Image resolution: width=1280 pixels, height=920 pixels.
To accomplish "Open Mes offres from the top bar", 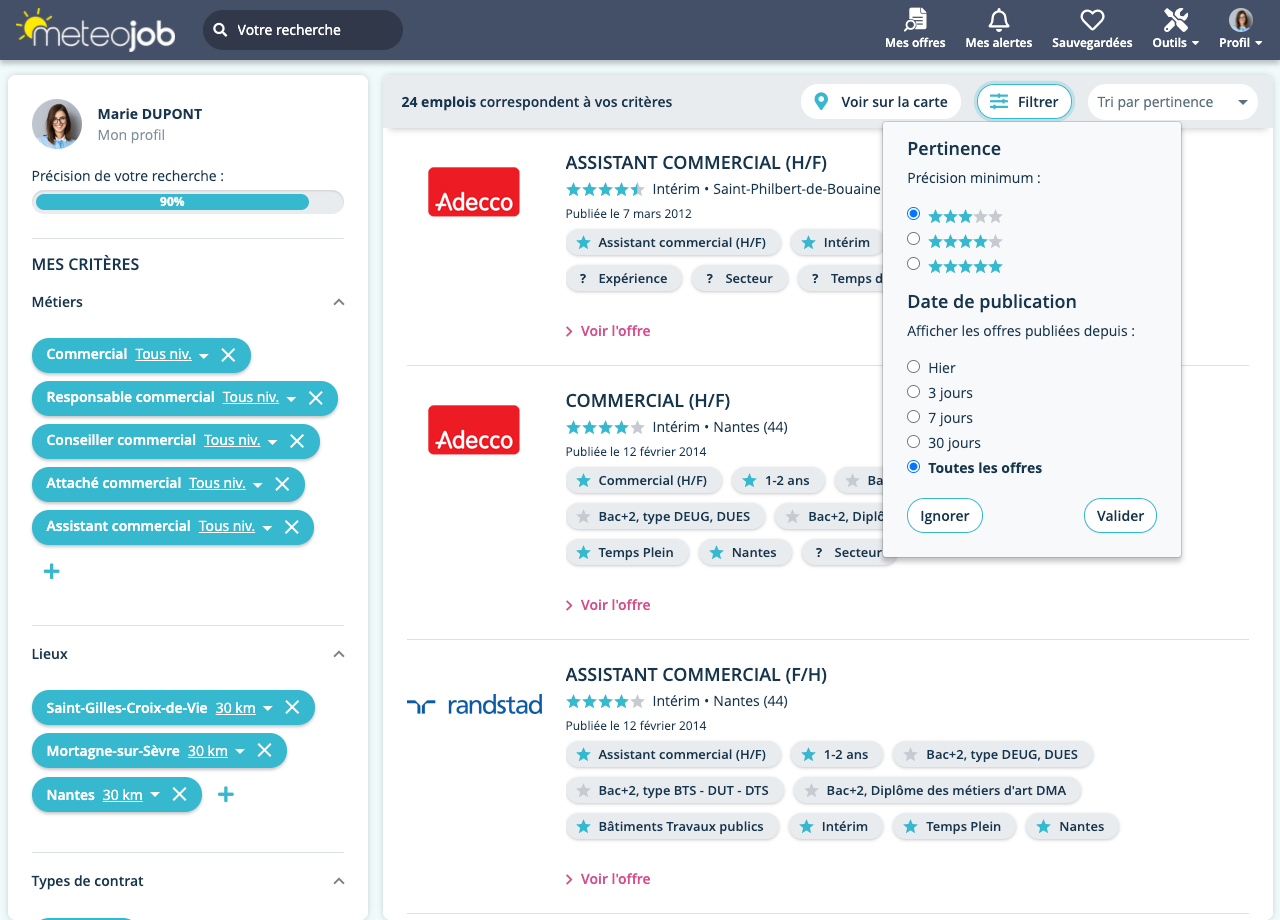I will pyautogui.click(x=915, y=29).
